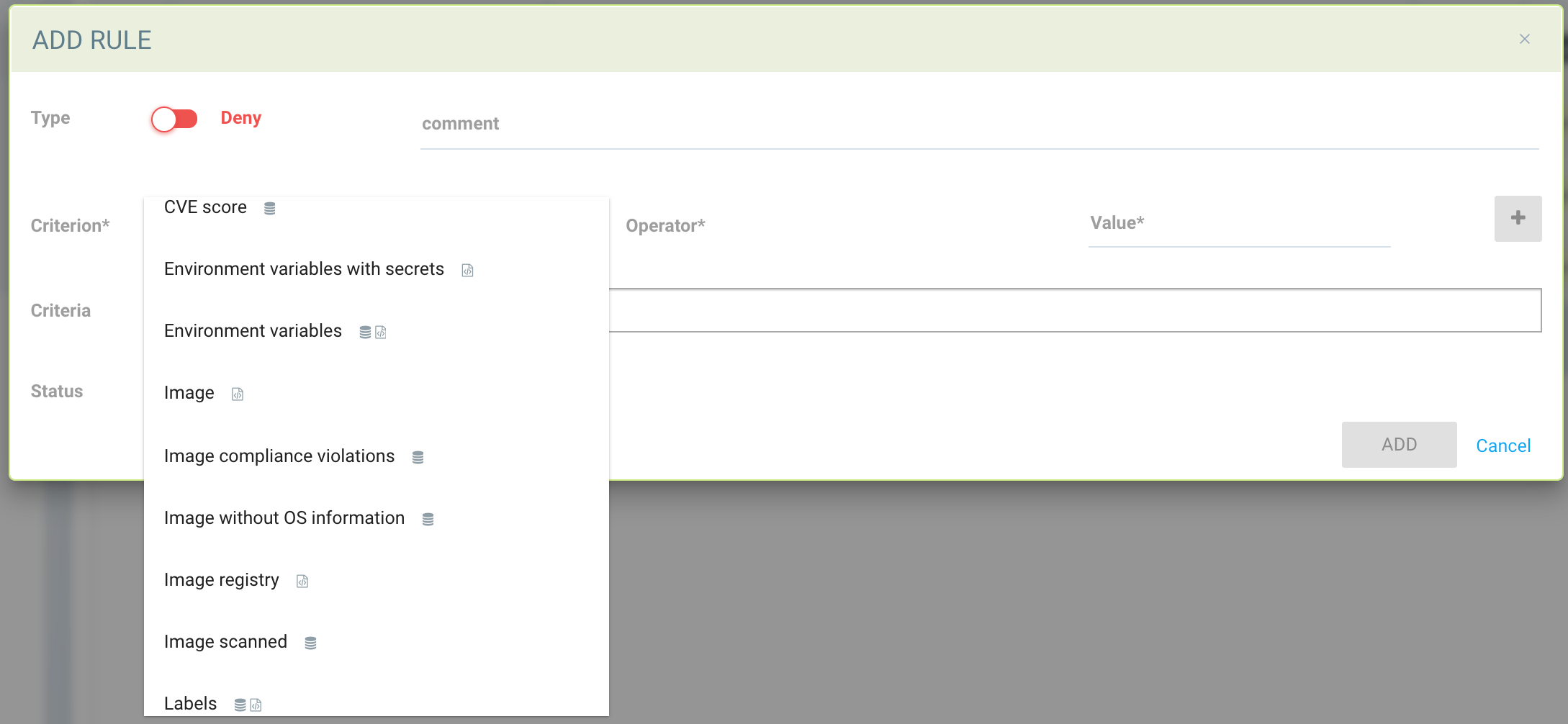Pick Image registry from the dropdown

[x=221, y=580]
